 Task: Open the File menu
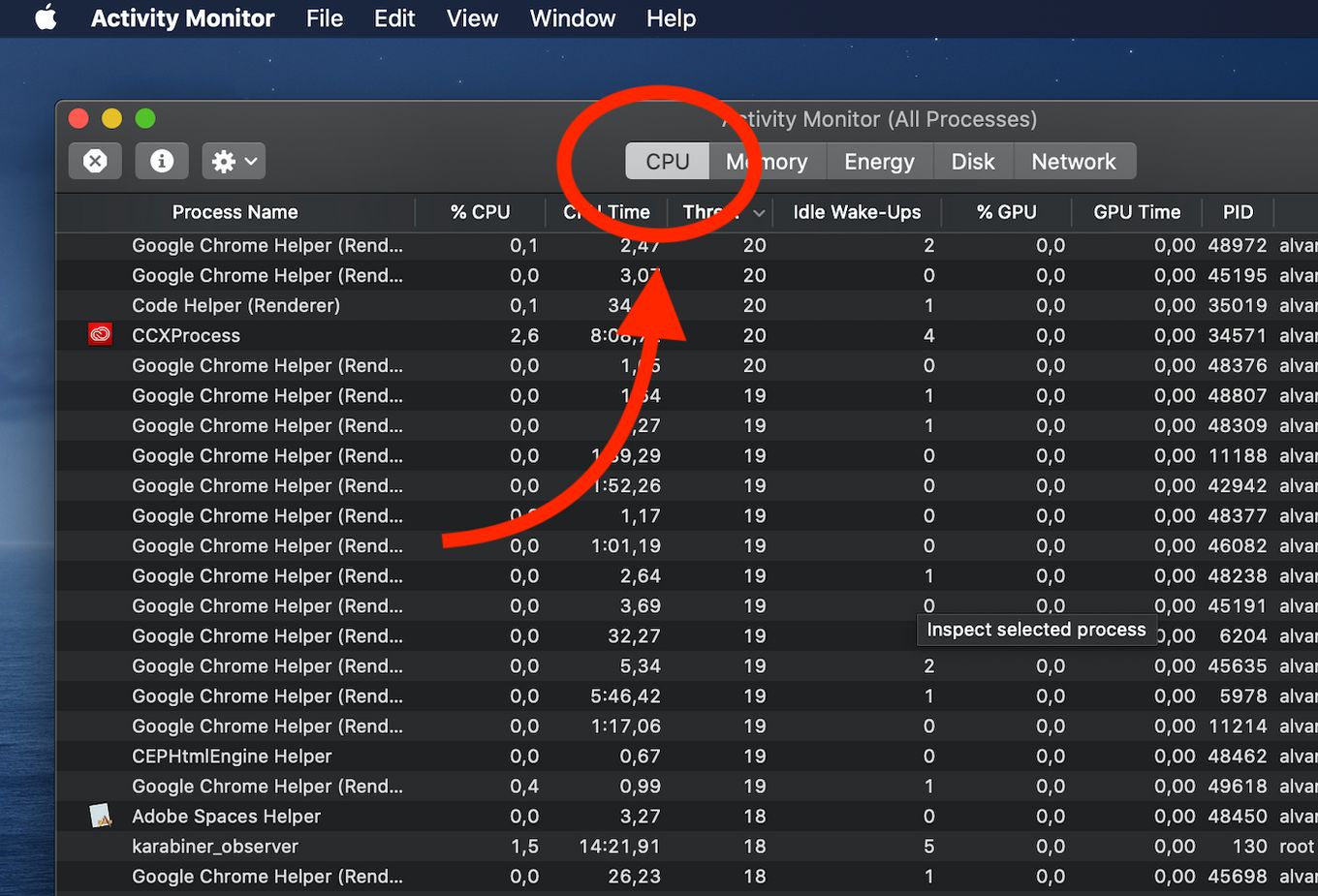(x=325, y=18)
